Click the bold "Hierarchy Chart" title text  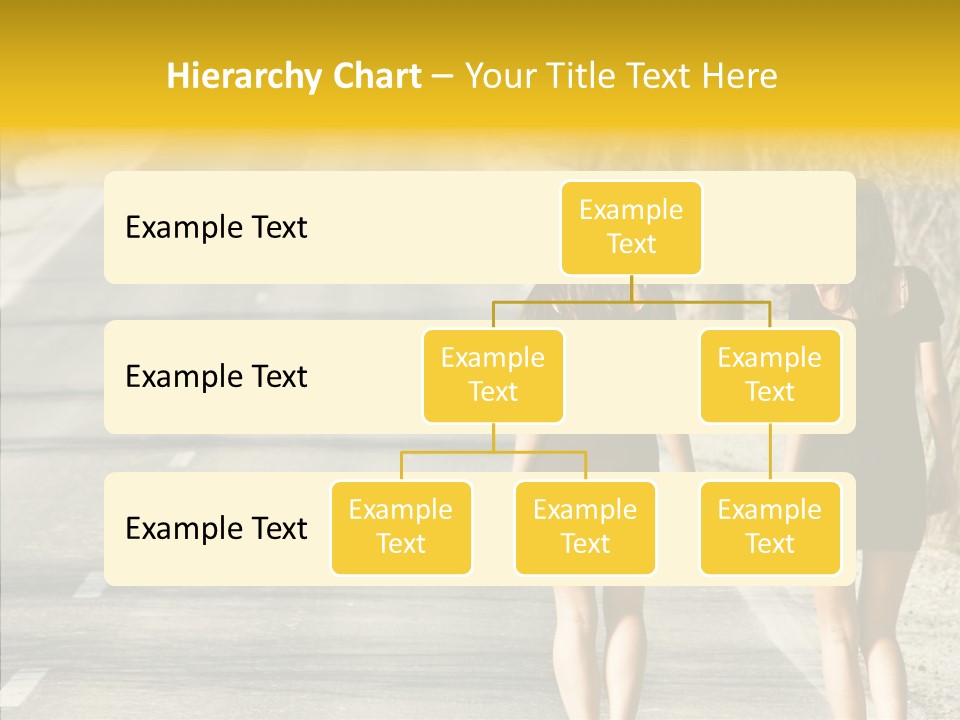(x=294, y=76)
